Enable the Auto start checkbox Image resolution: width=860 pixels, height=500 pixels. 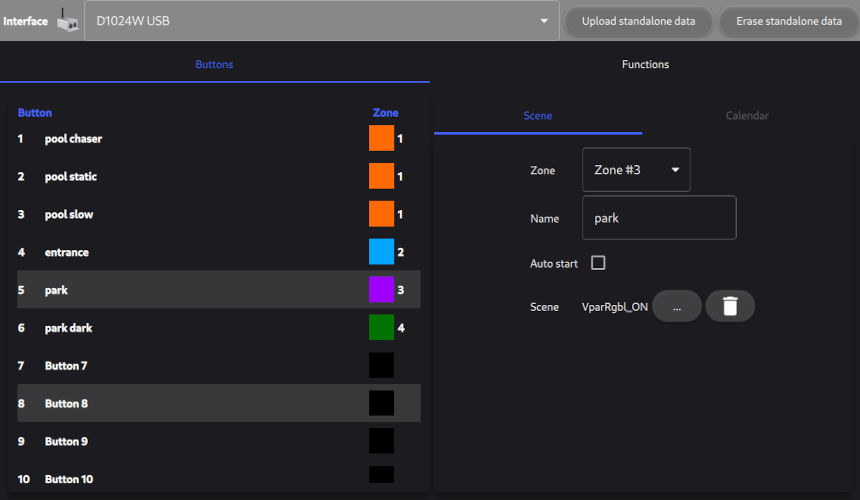598,263
